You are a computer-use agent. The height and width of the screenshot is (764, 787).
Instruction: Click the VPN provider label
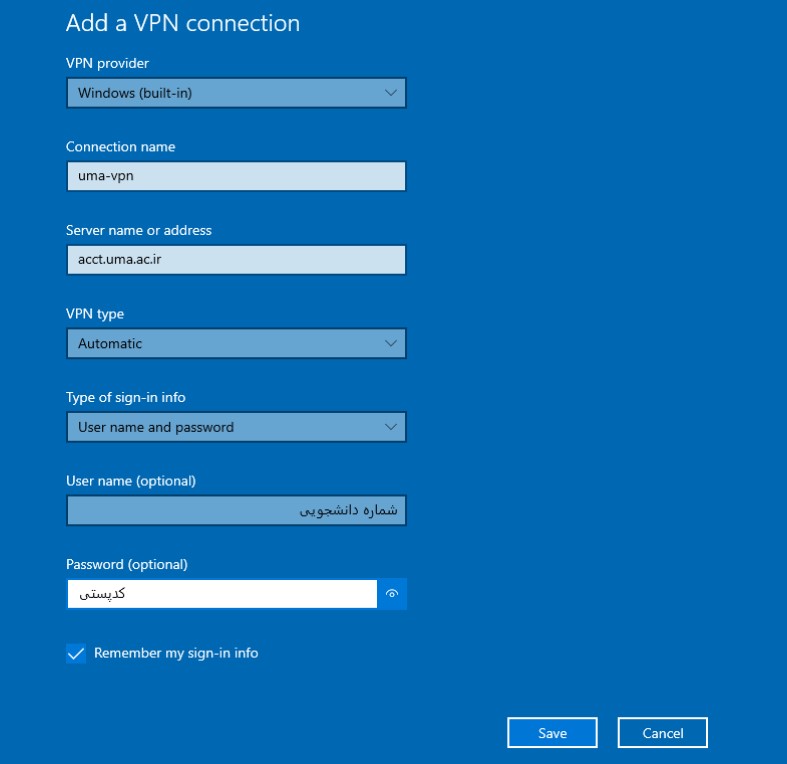(x=107, y=63)
